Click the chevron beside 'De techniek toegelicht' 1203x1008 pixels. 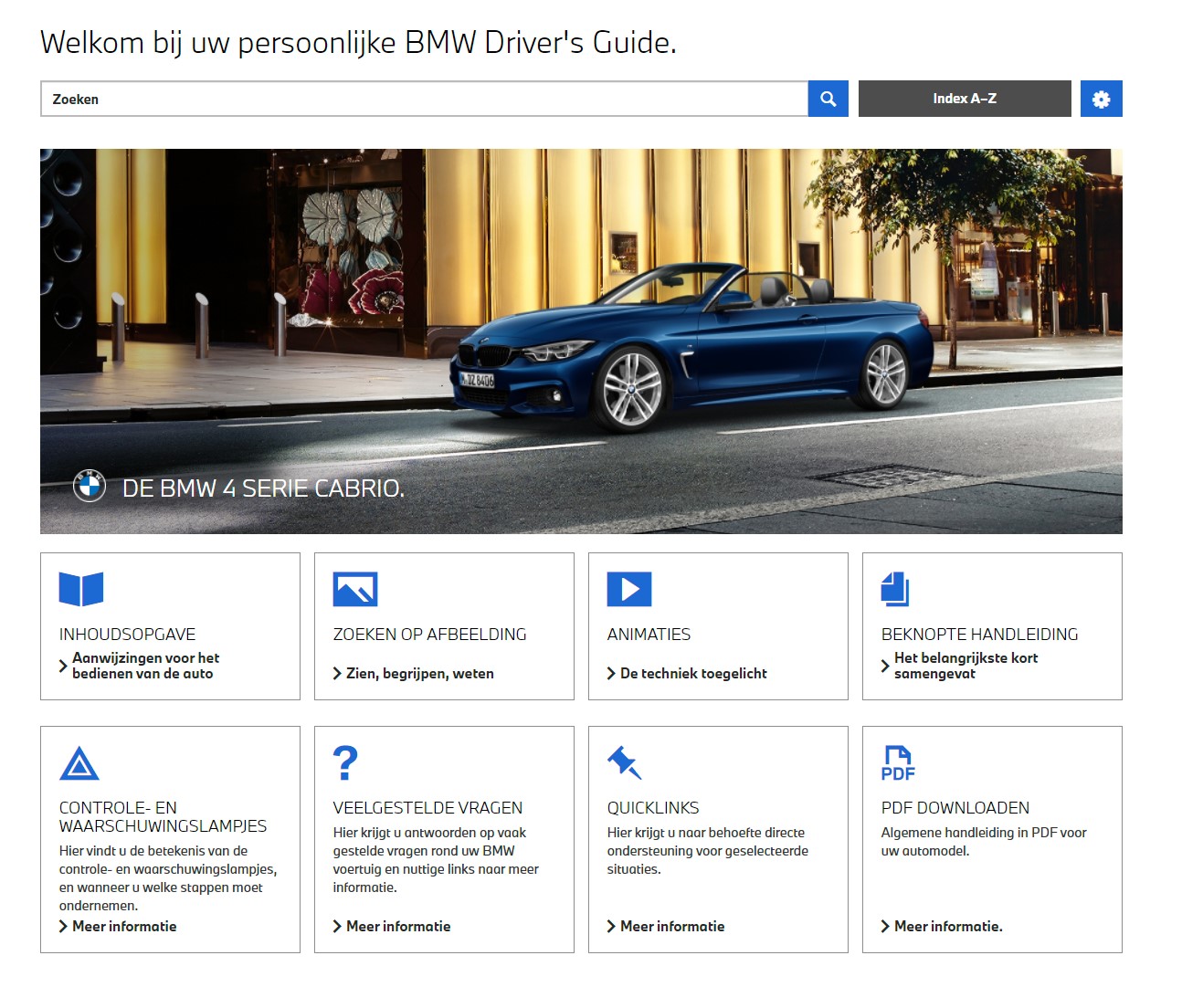[x=611, y=674]
